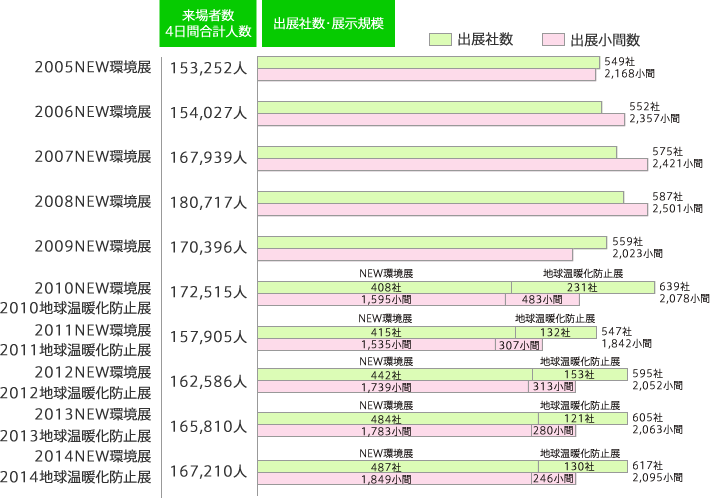710x498 pixels.
Task: Click the 415社 green bar segment
Action: tap(387, 332)
